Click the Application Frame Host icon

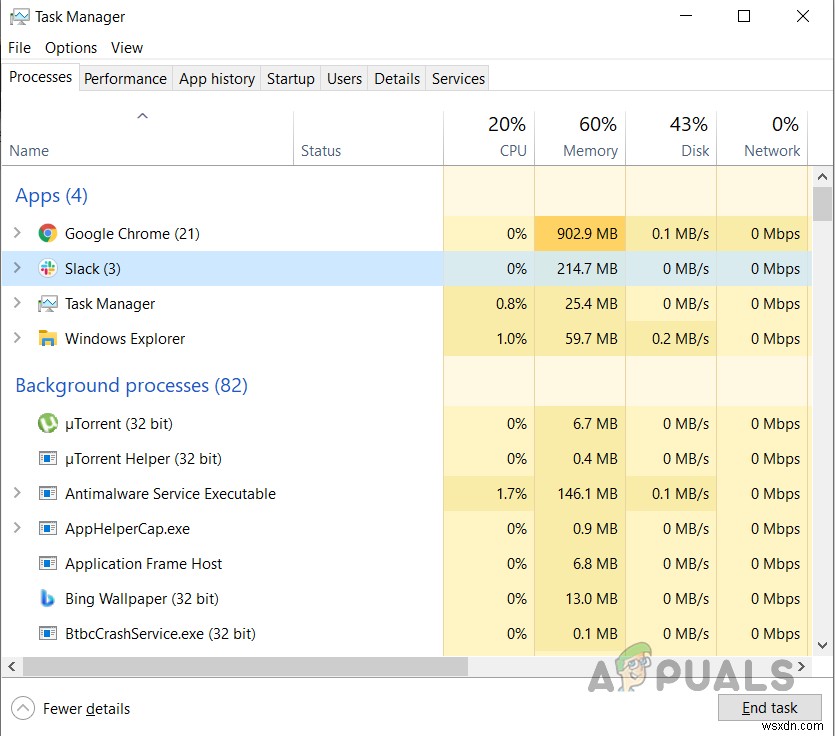coord(47,563)
